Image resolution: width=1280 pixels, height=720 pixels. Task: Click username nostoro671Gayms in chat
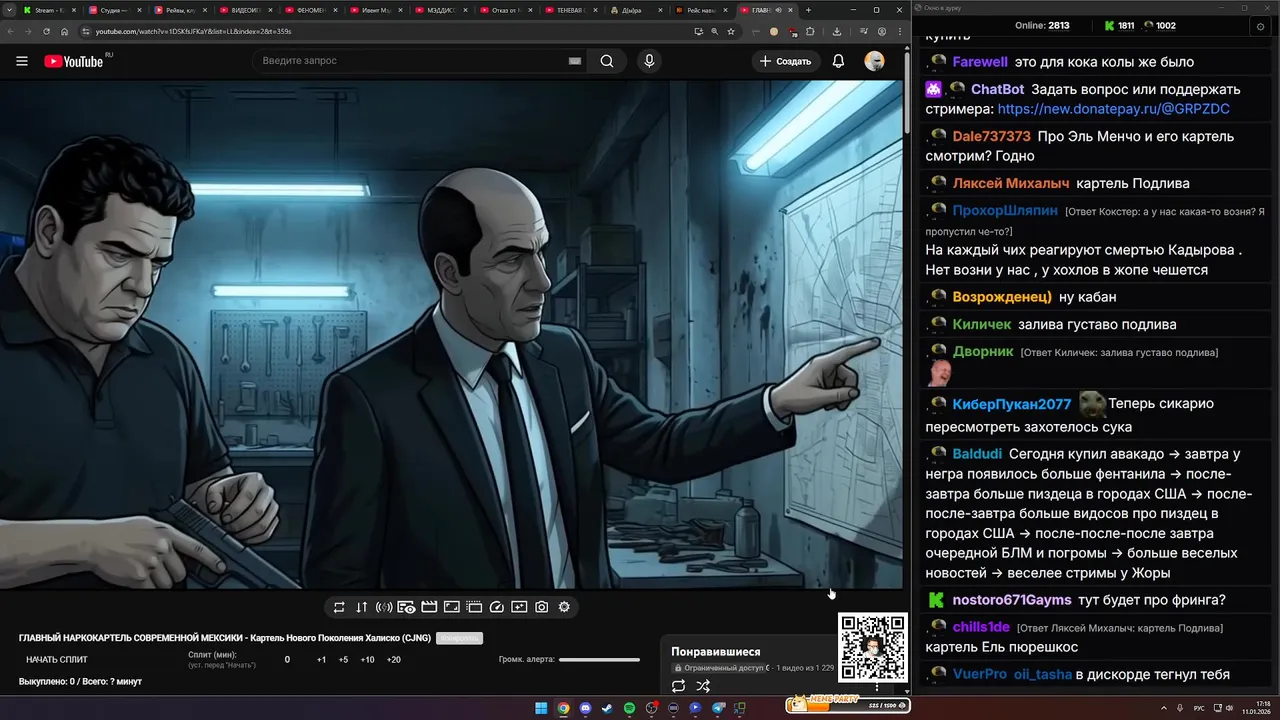(x=1011, y=600)
